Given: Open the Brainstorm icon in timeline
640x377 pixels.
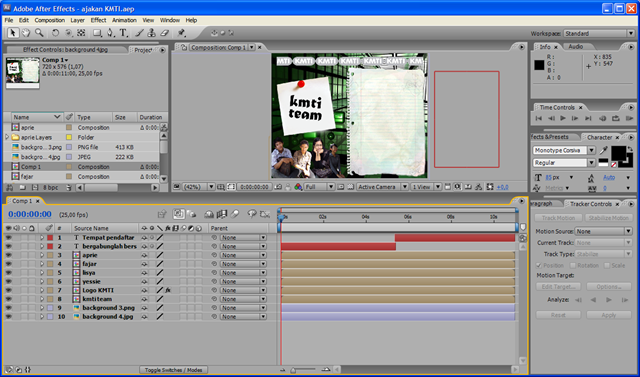Looking at the screenshot, I should coord(251,214).
